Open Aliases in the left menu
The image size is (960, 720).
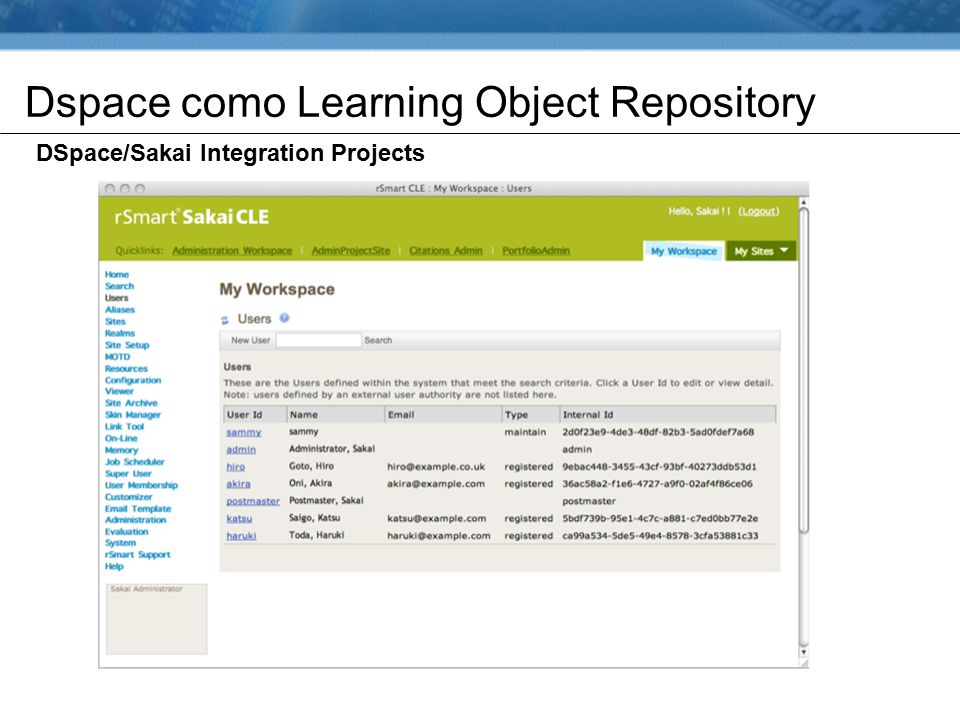click(x=120, y=309)
